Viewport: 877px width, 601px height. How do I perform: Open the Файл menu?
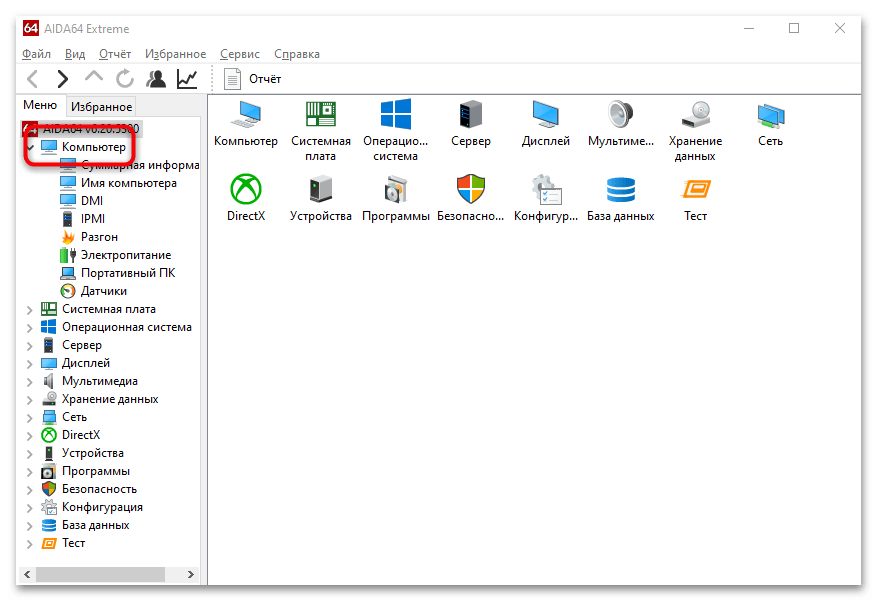[36, 54]
